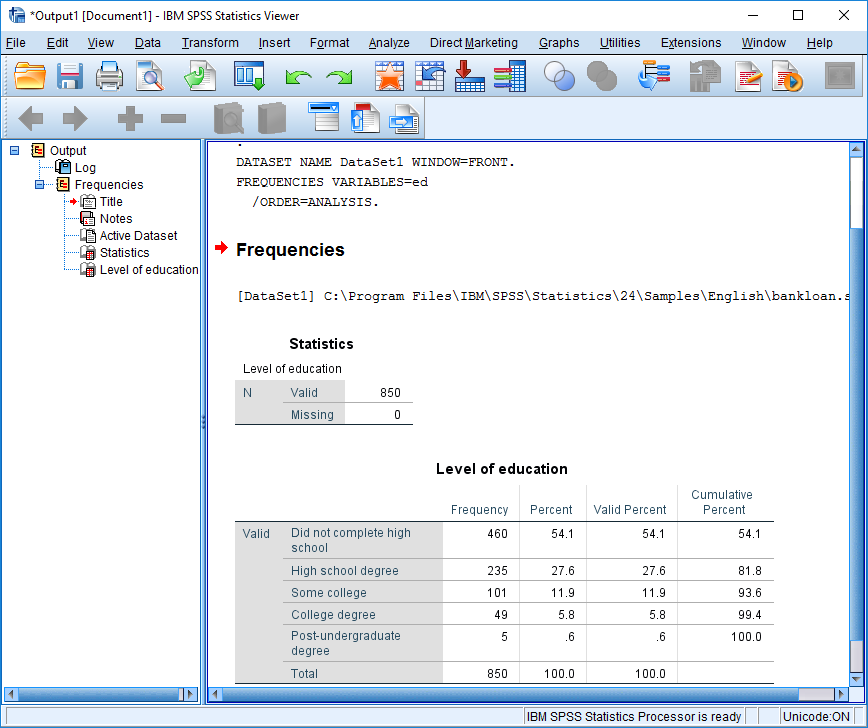Click the vertical scrollbar down arrow
The height and width of the screenshot is (728, 868).
856,679
